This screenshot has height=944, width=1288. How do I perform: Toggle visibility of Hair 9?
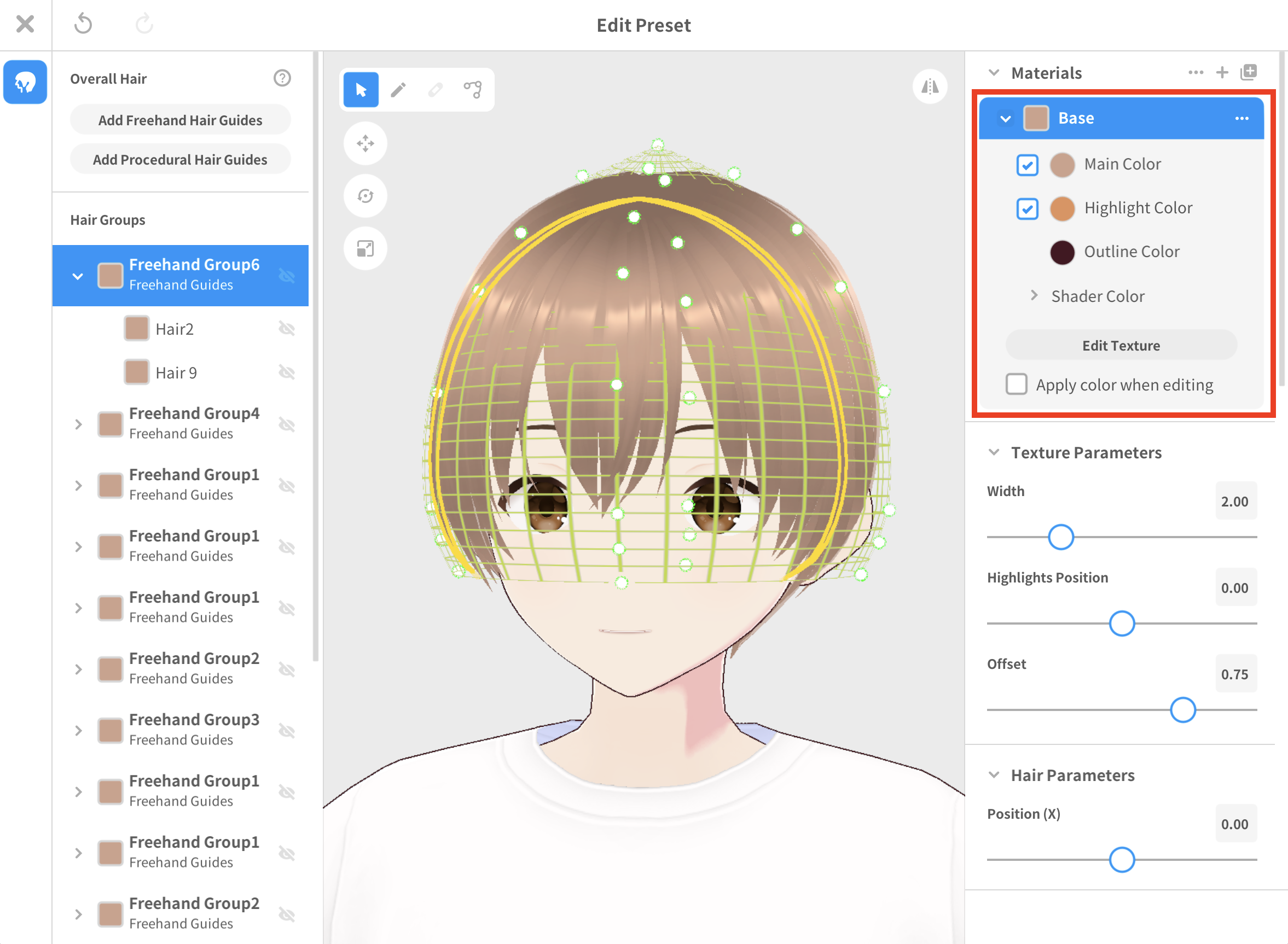click(x=286, y=372)
